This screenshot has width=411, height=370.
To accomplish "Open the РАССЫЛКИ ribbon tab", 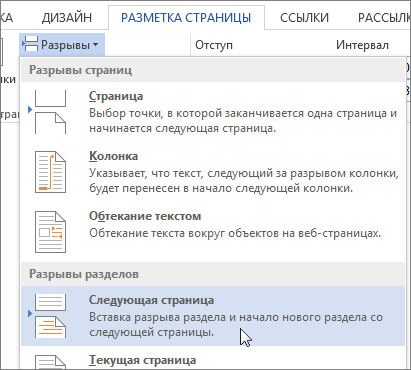I will coord(384,18).
